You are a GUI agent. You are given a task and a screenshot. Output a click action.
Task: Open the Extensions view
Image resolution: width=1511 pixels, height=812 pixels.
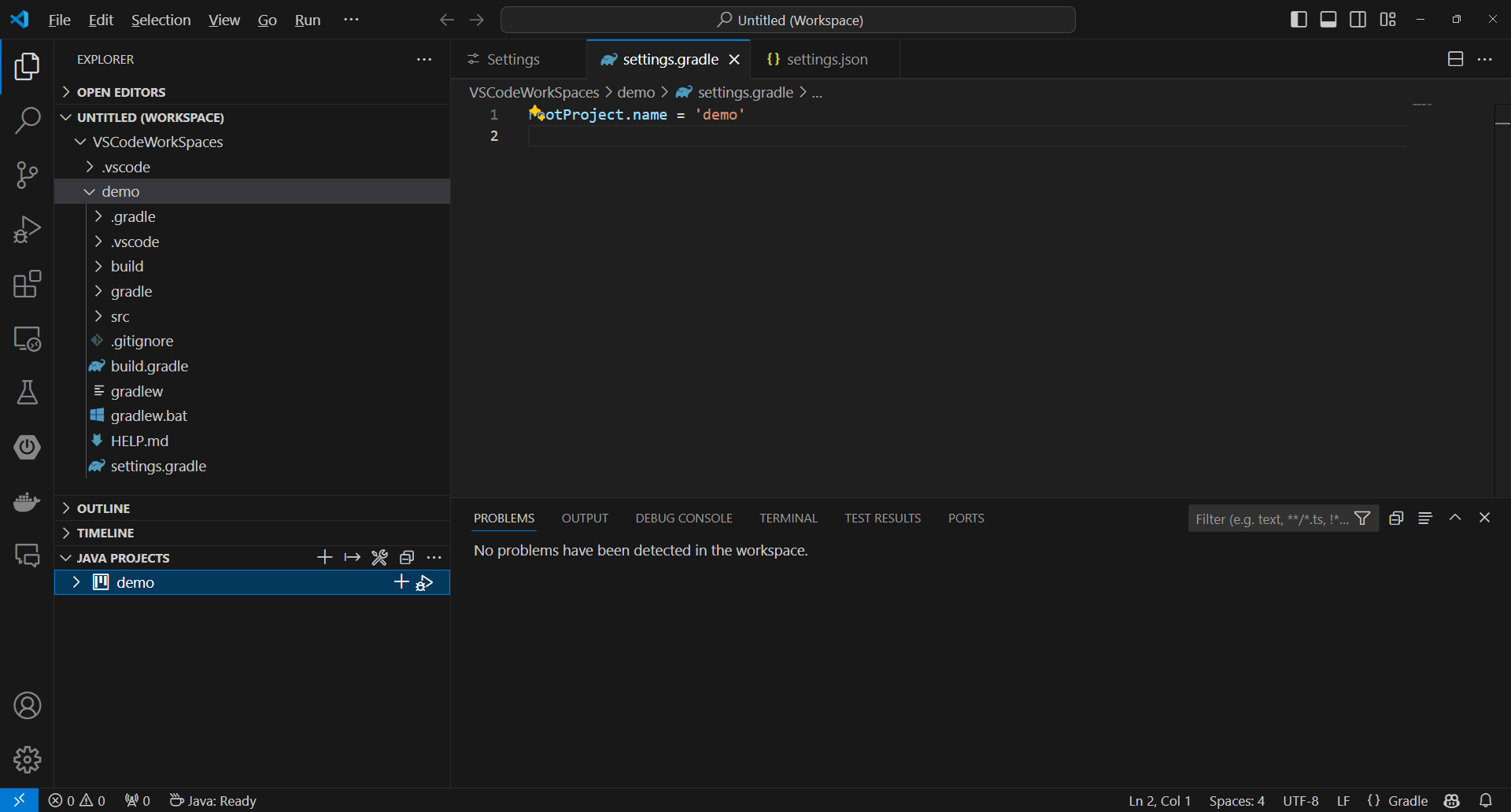click(x=28, y=284)
